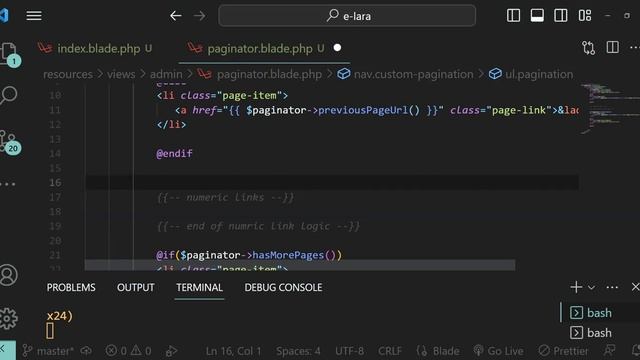This screenshot has height=360, width=640.
Task: Create a new terminal with plus icon
Action: pos(576,287)
